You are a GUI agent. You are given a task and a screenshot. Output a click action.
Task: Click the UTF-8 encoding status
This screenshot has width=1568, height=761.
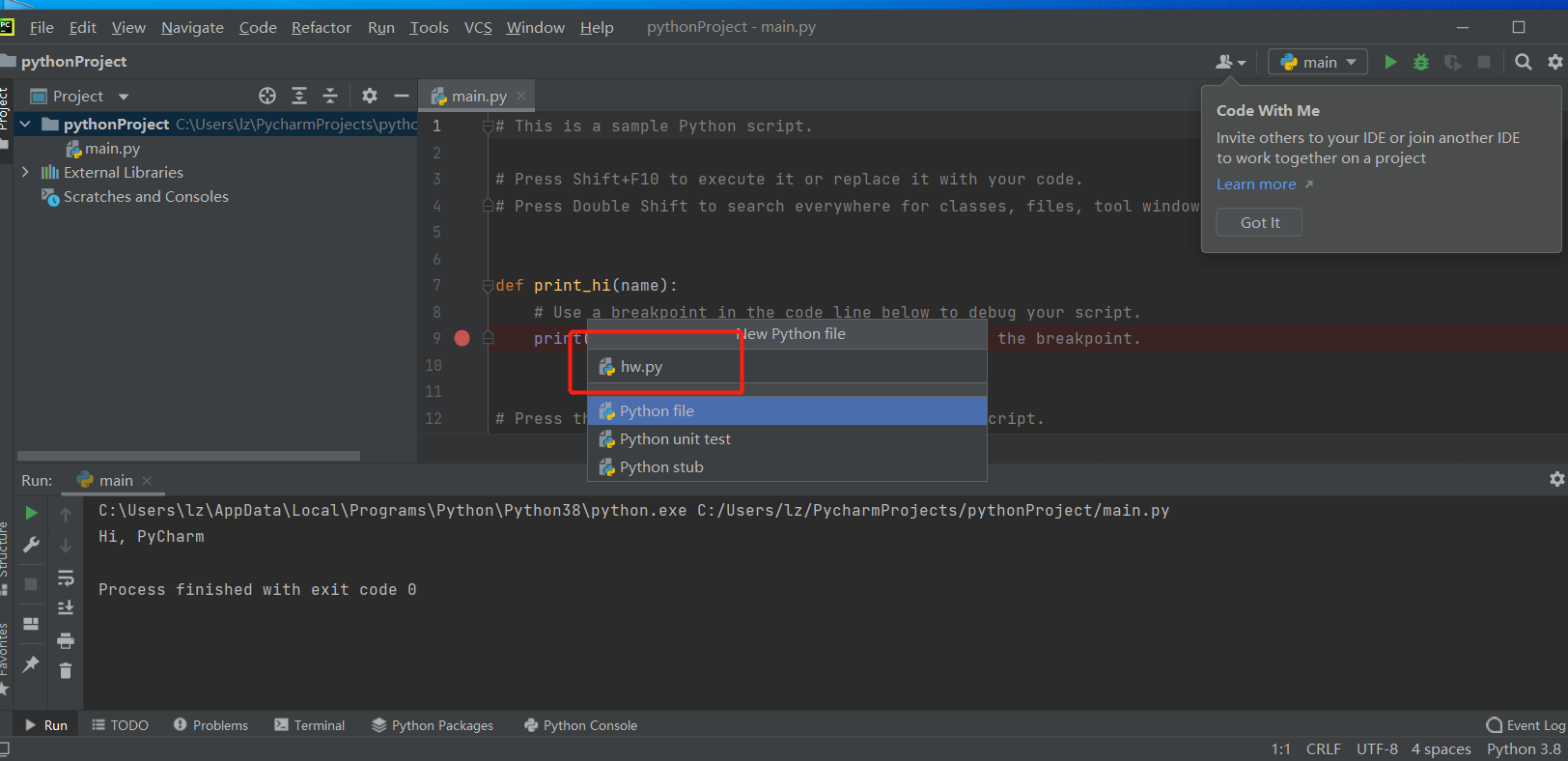(1377, 749)
